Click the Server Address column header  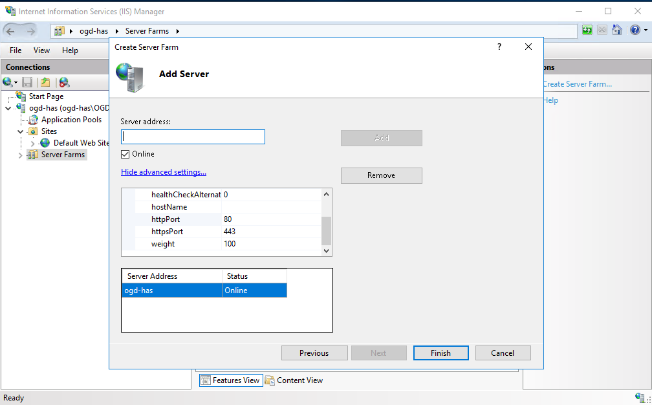coord(172,276)
